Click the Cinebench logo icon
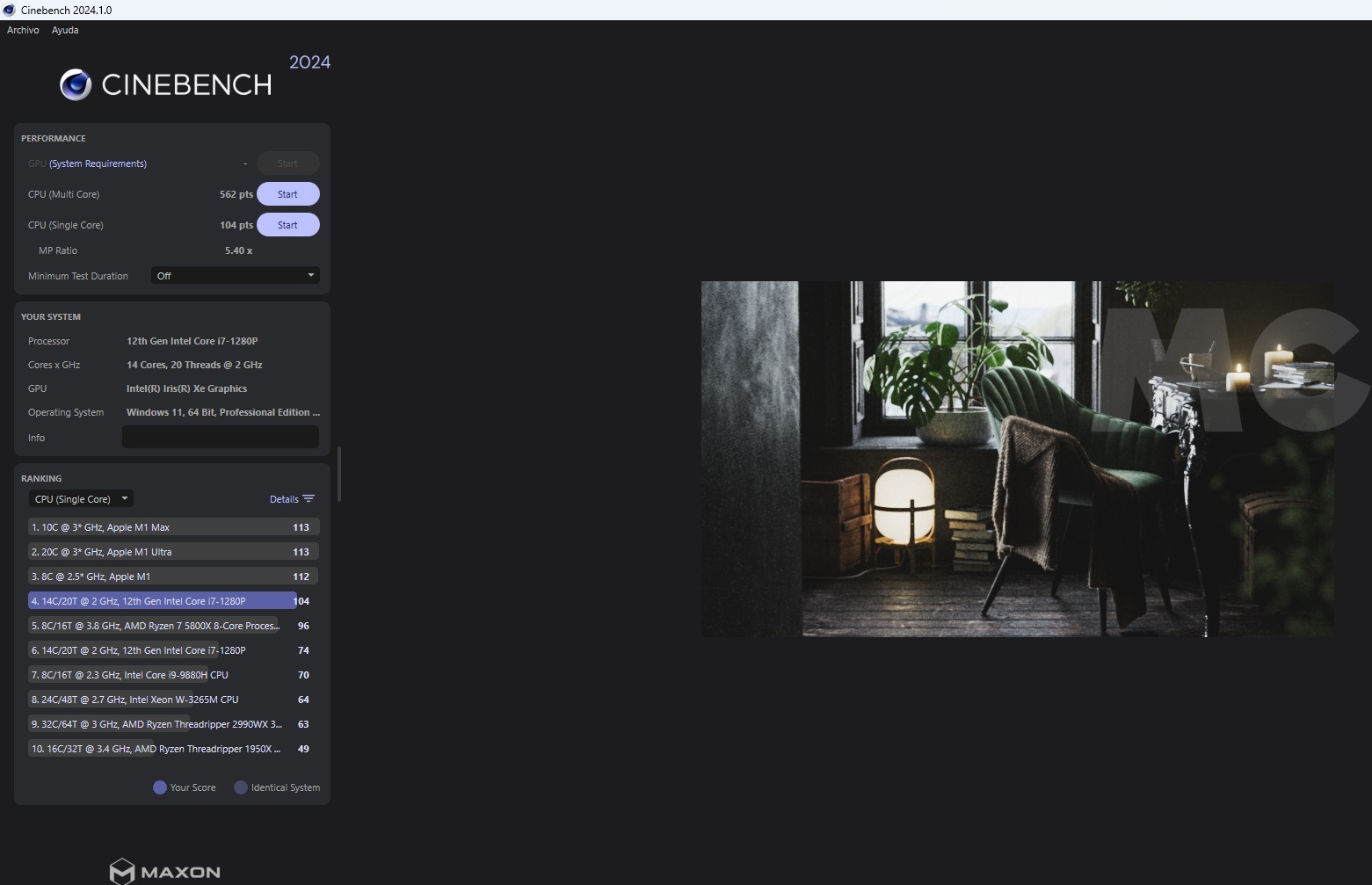This screenshot has width=1372, height=885. 75,84
